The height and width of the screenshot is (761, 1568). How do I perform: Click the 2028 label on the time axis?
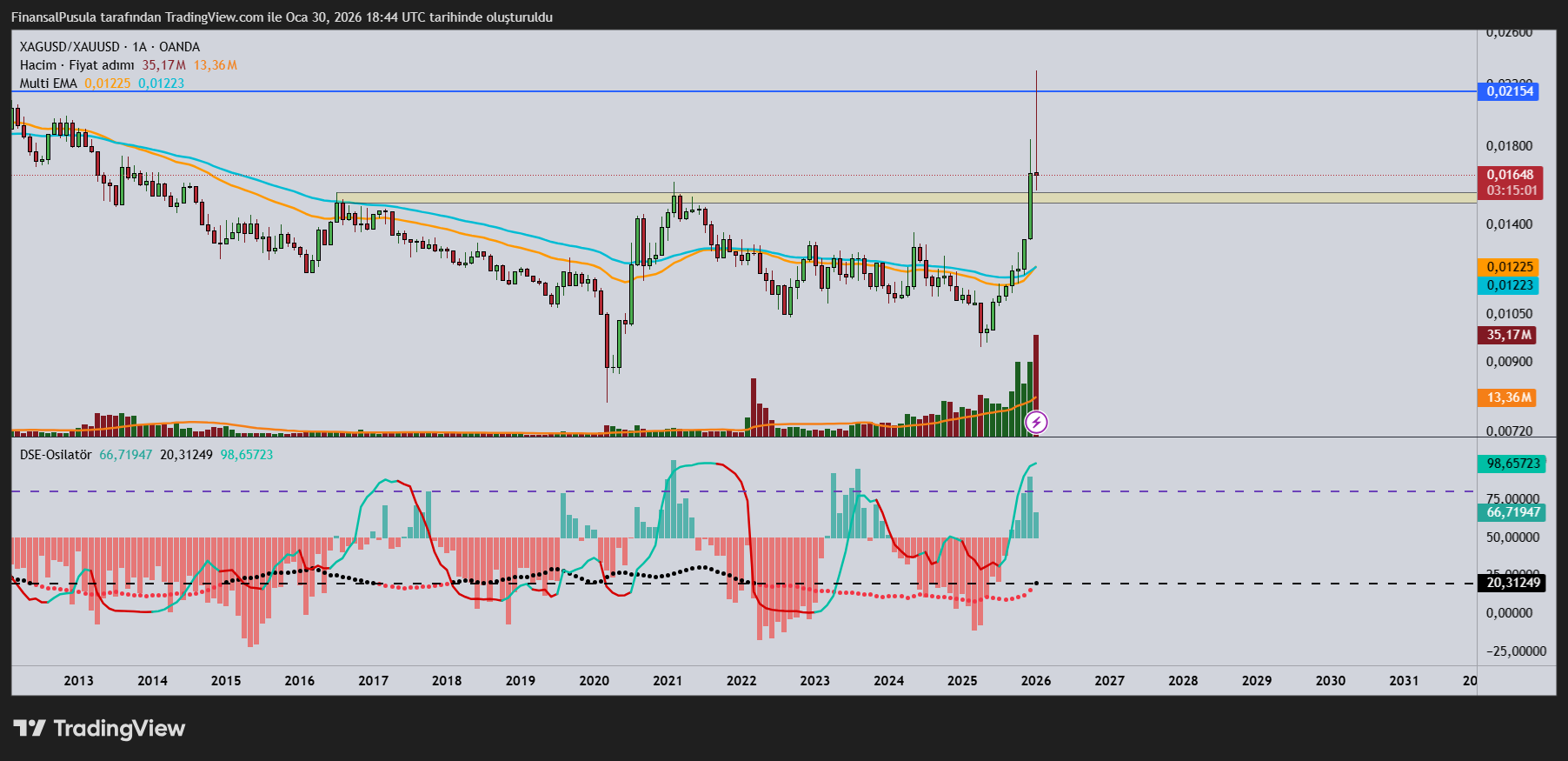1183,681
